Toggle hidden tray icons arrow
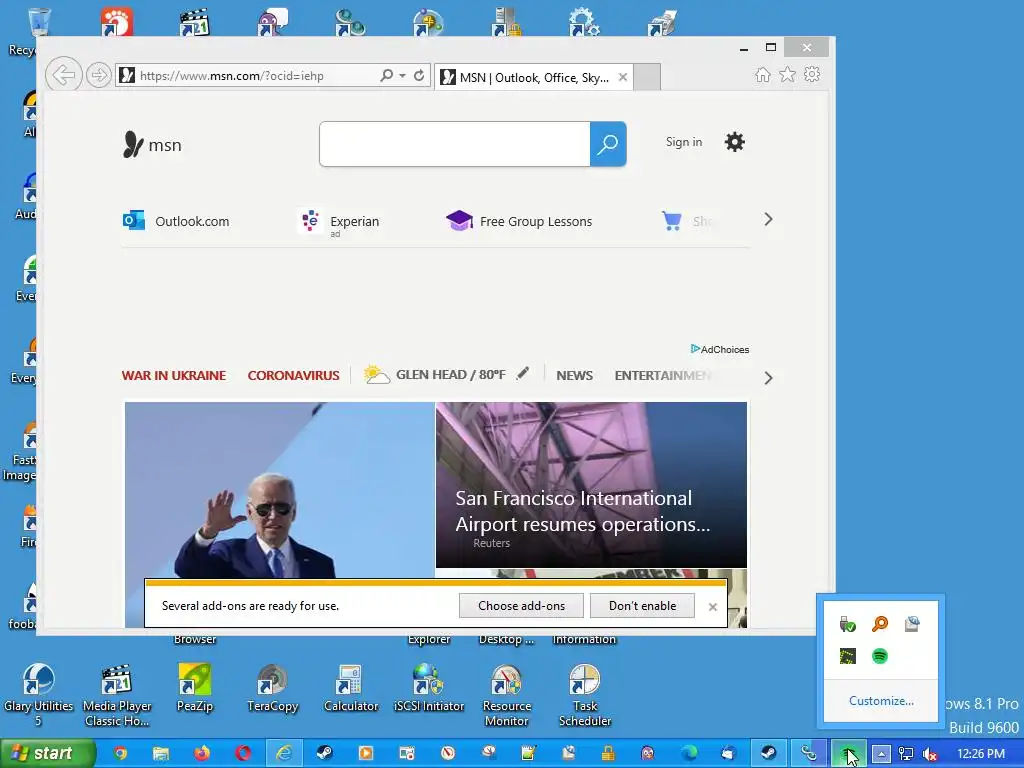The height and width of the screenshot is (768, 1024). pos(880,754)
